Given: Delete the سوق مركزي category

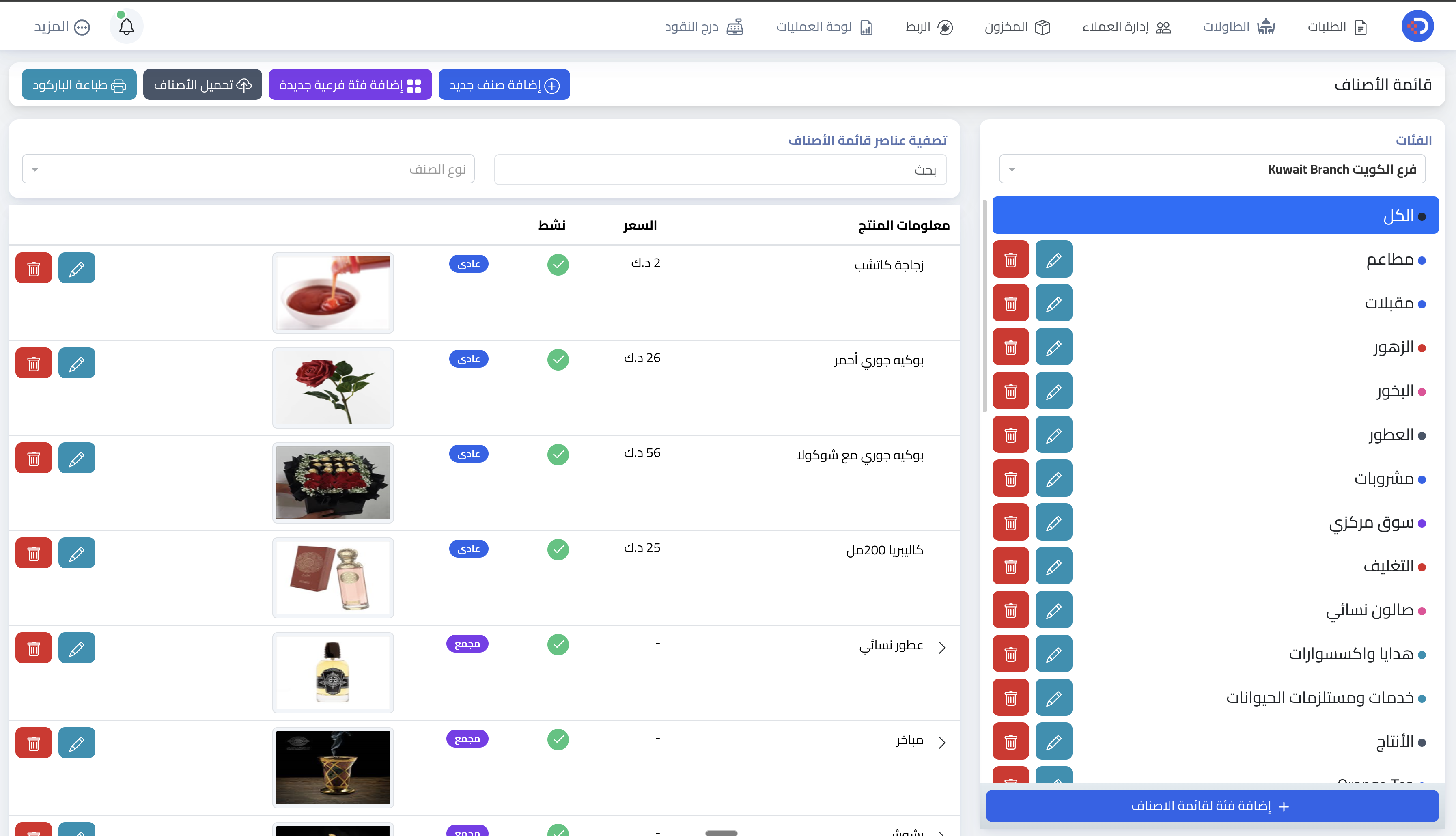Looking at the screenshot, I should (x=1010, y=523).
